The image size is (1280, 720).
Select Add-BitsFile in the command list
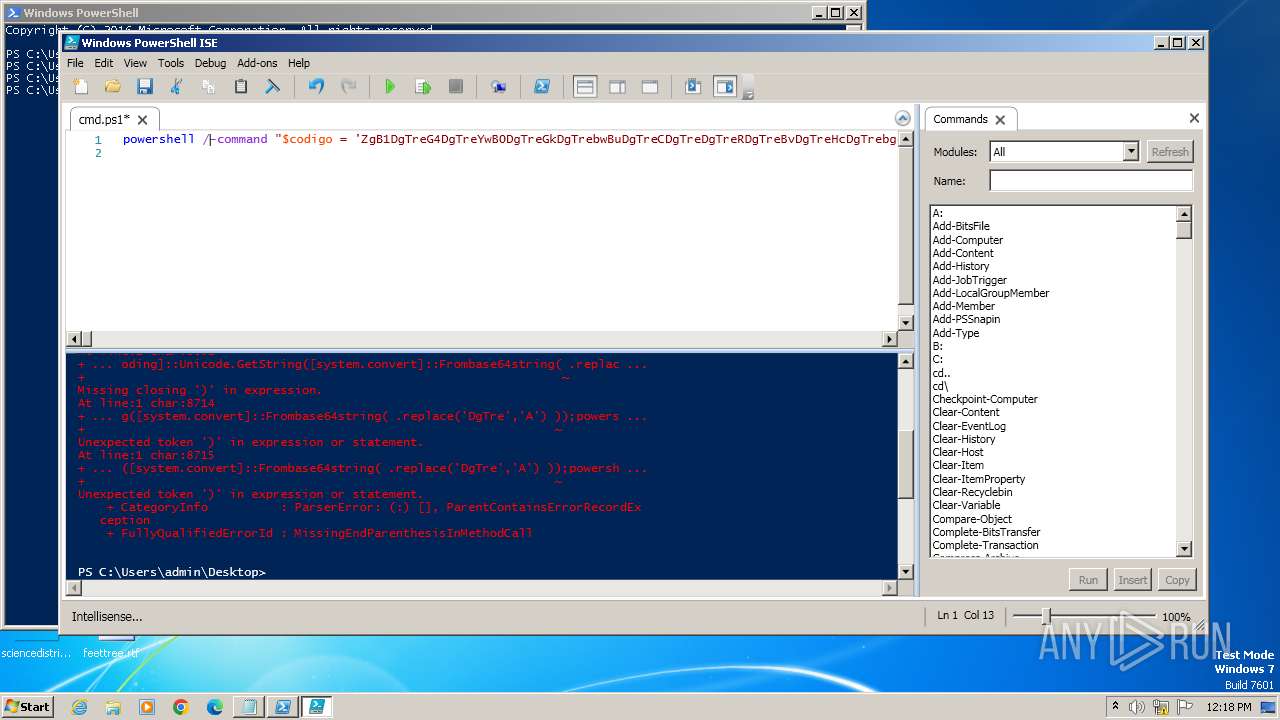tap(961, 226)
